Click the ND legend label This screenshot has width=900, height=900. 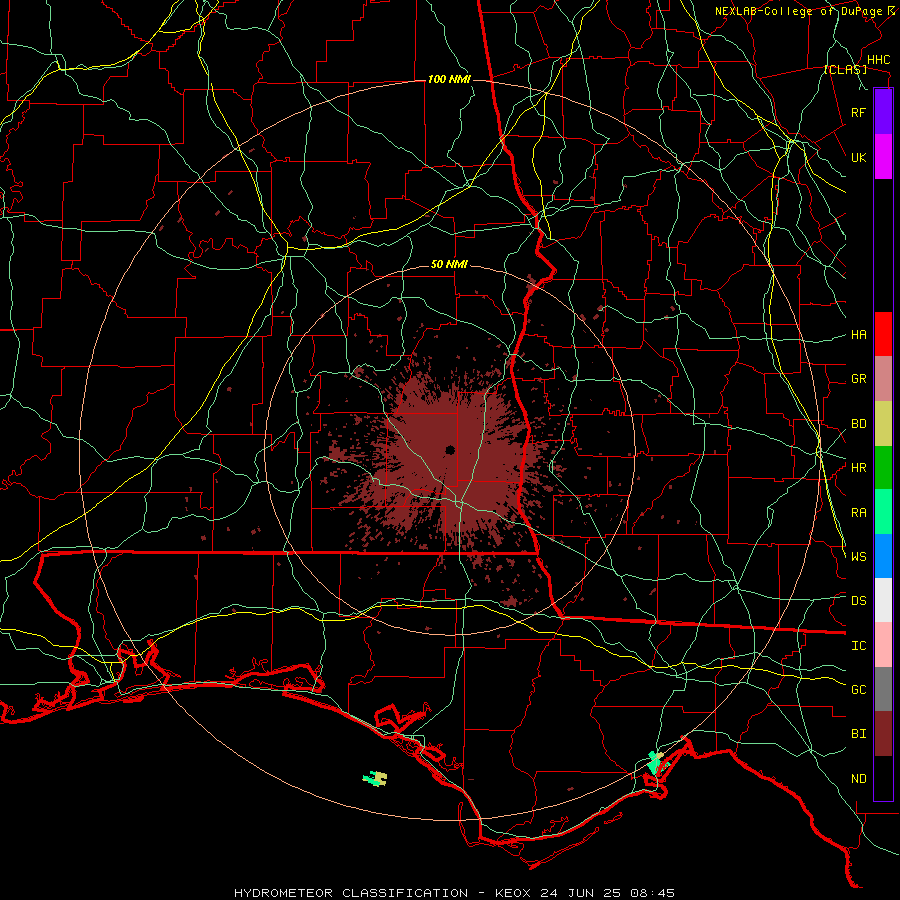pyautogui.click(x=858, y=779)
